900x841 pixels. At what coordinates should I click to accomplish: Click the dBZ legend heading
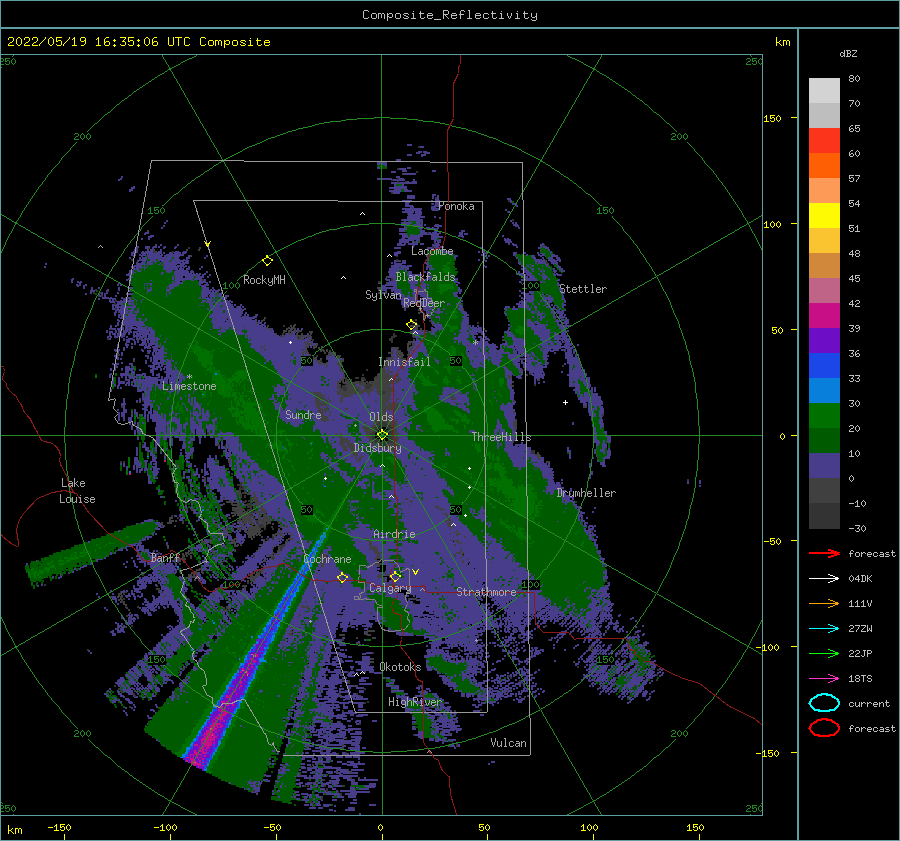pyautogui.click(x=848, y=53)
